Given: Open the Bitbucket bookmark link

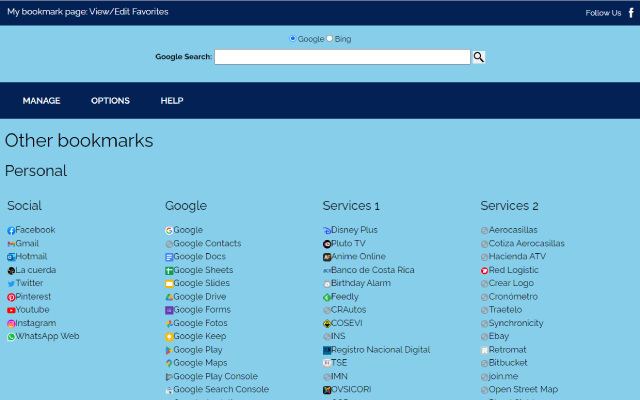Looking at the screenshot, I should [x=508, y=363].
